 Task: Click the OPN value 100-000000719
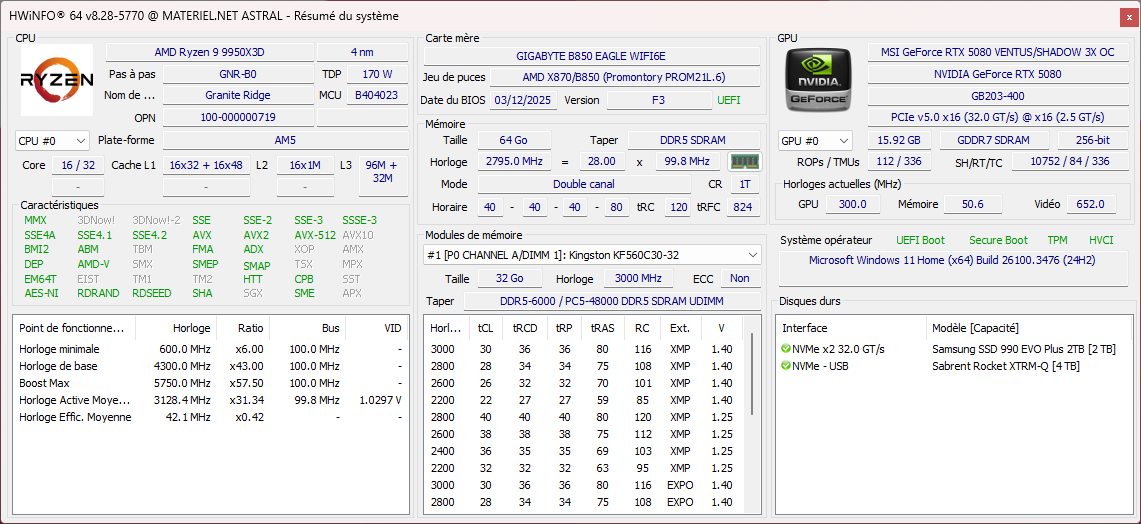(238, 117)
